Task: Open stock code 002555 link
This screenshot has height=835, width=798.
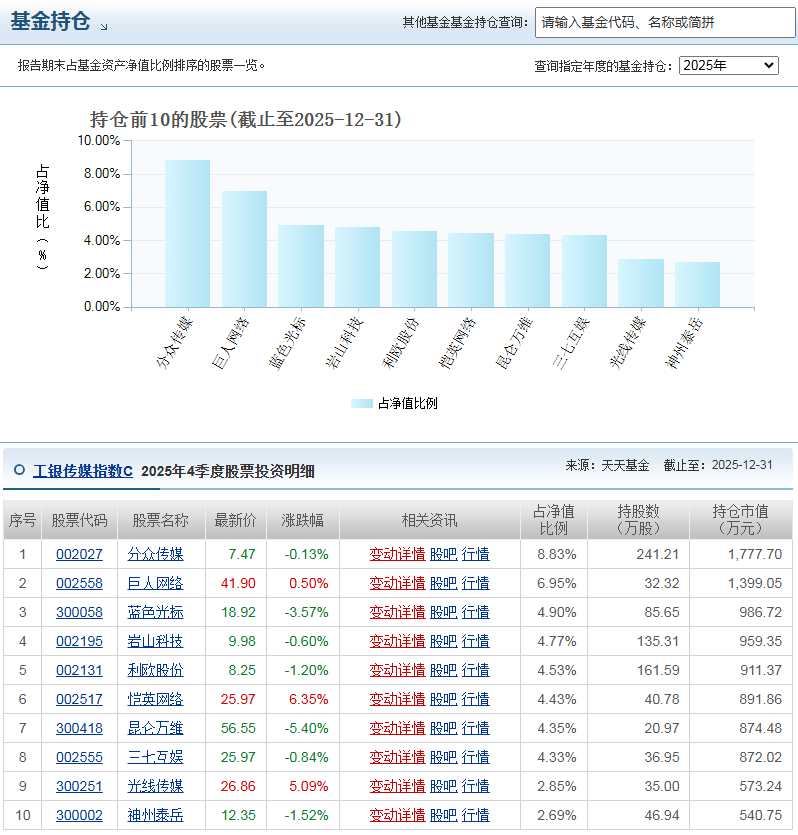Action: click(x=79, y=757)
